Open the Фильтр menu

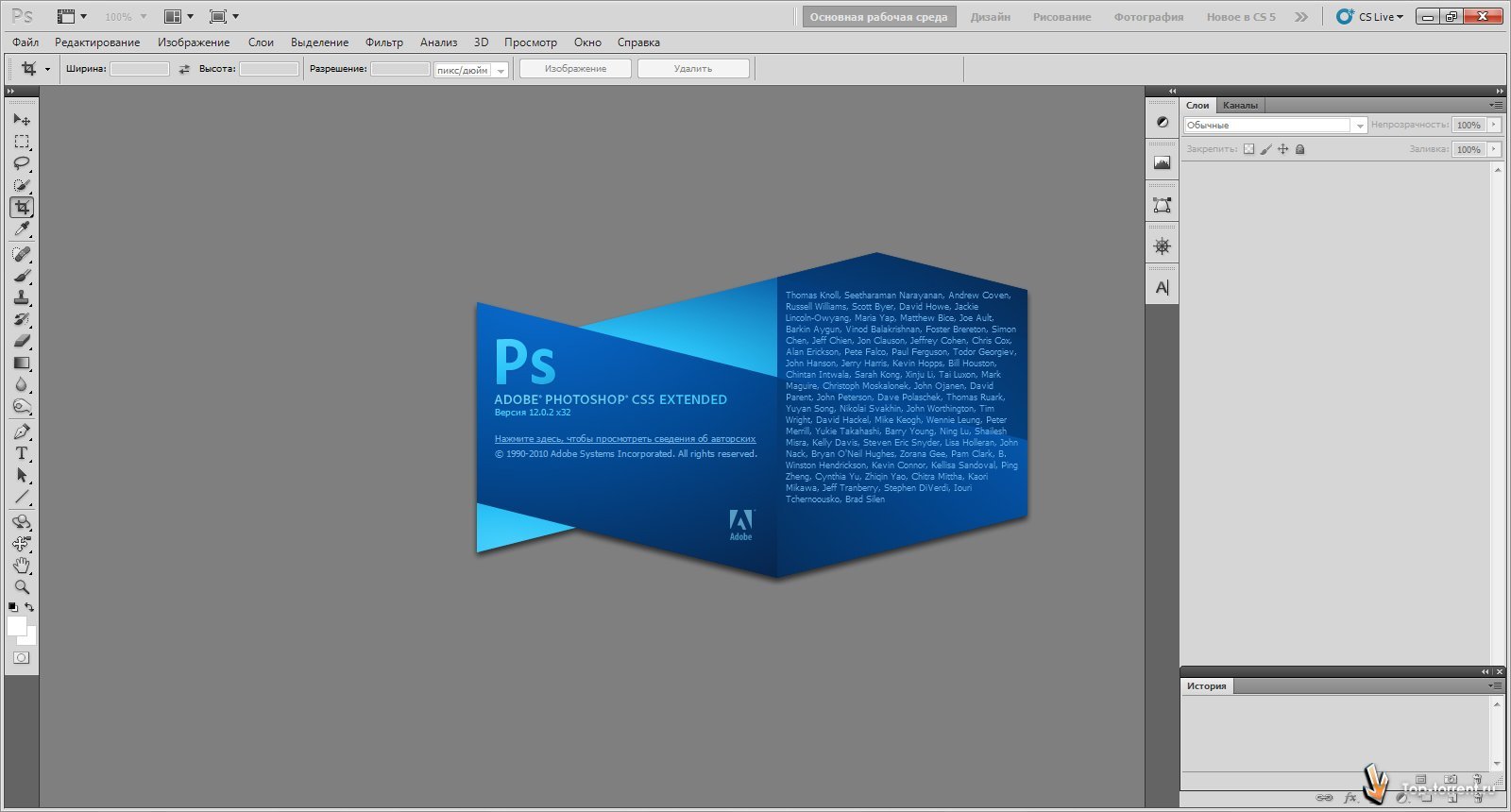coord(384,42)
